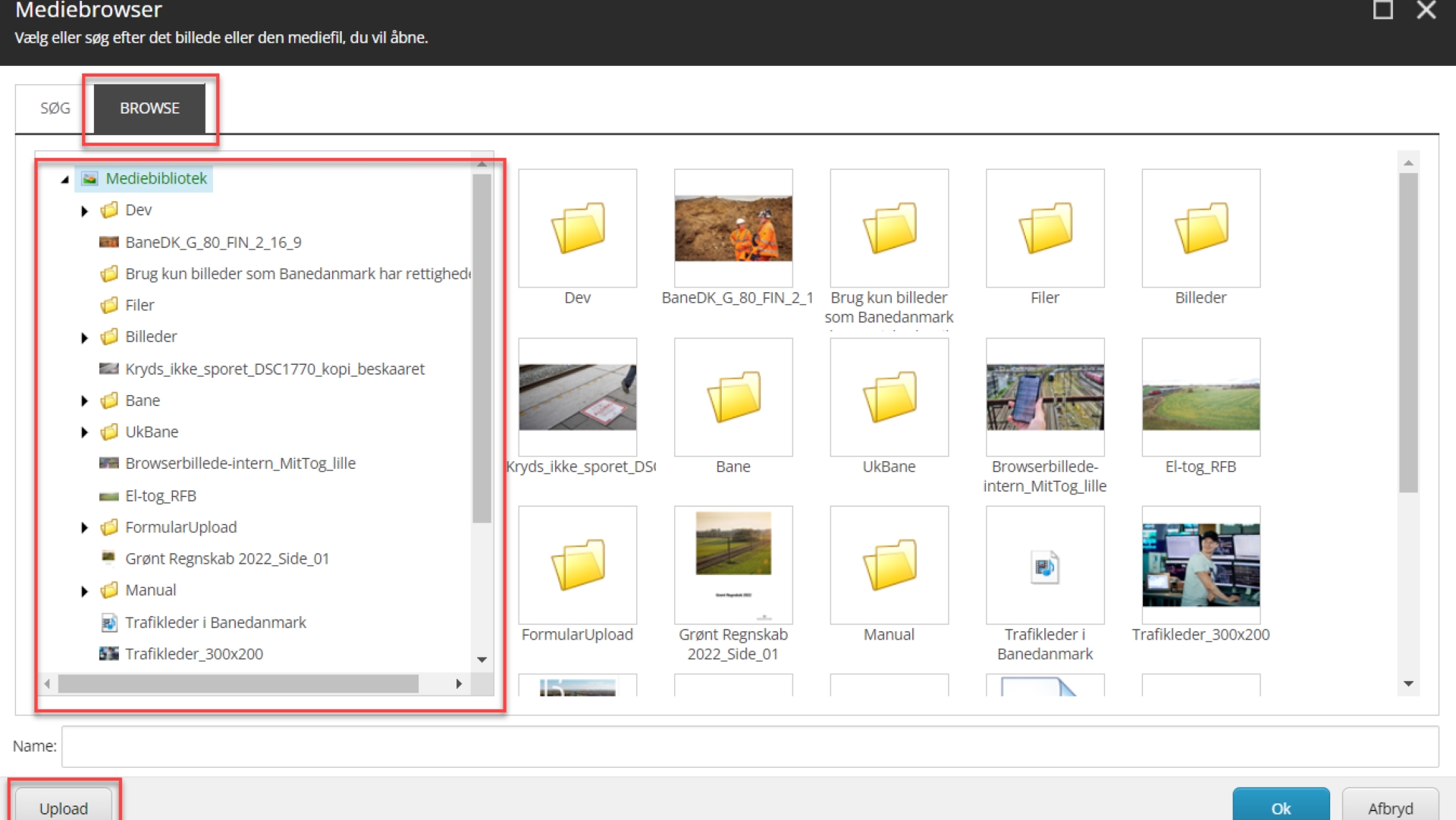Screen dimensions: 1456x820
Task: Switch to the SØG tab
Action: [55, 108]
